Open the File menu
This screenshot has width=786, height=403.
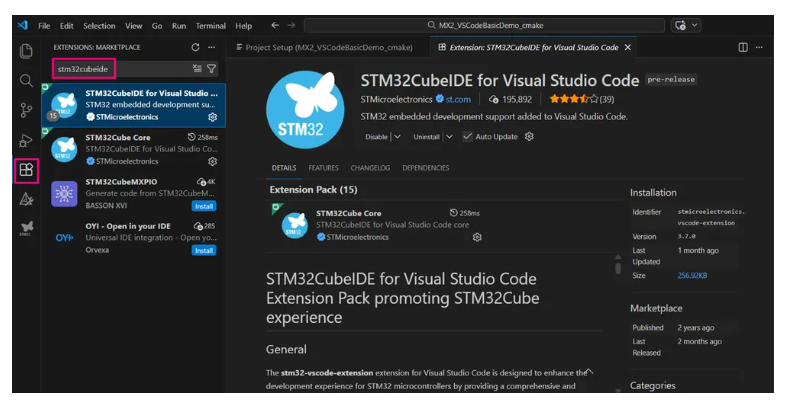44,26
